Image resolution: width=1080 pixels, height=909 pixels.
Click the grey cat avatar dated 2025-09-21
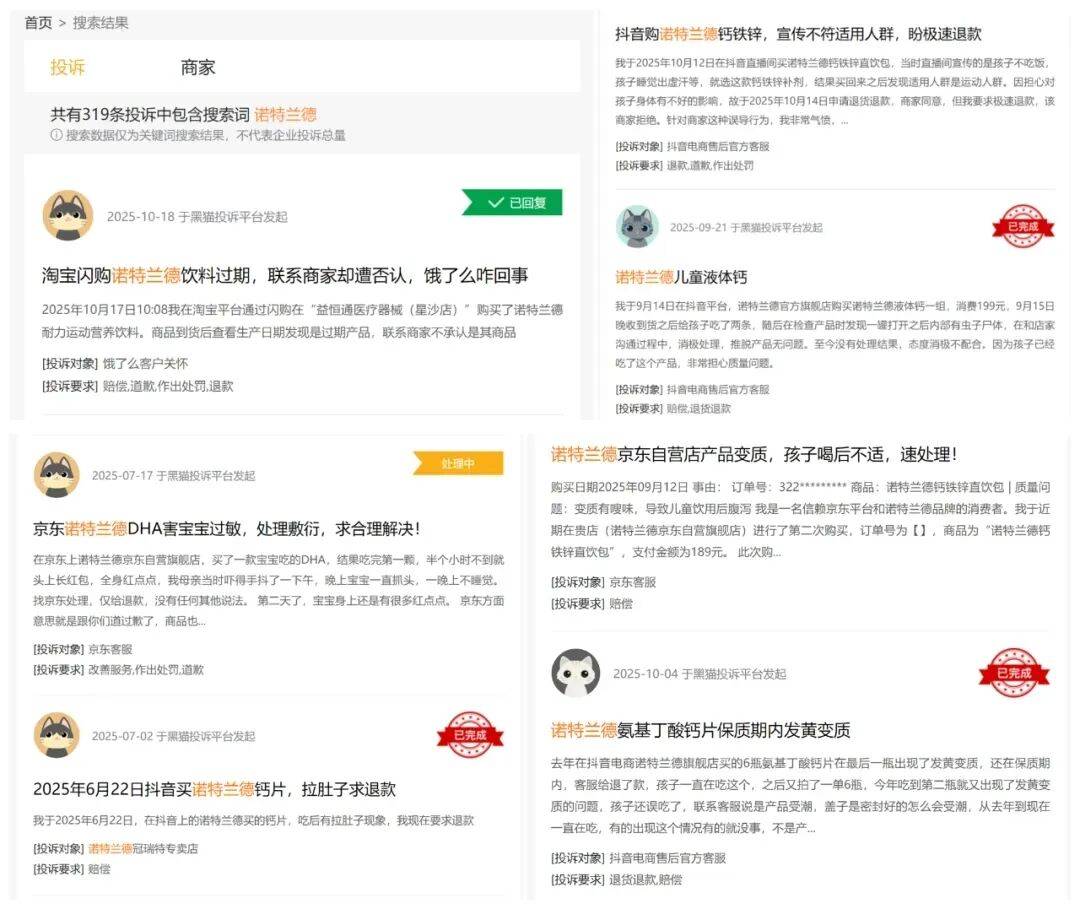[x=637, y=227]
